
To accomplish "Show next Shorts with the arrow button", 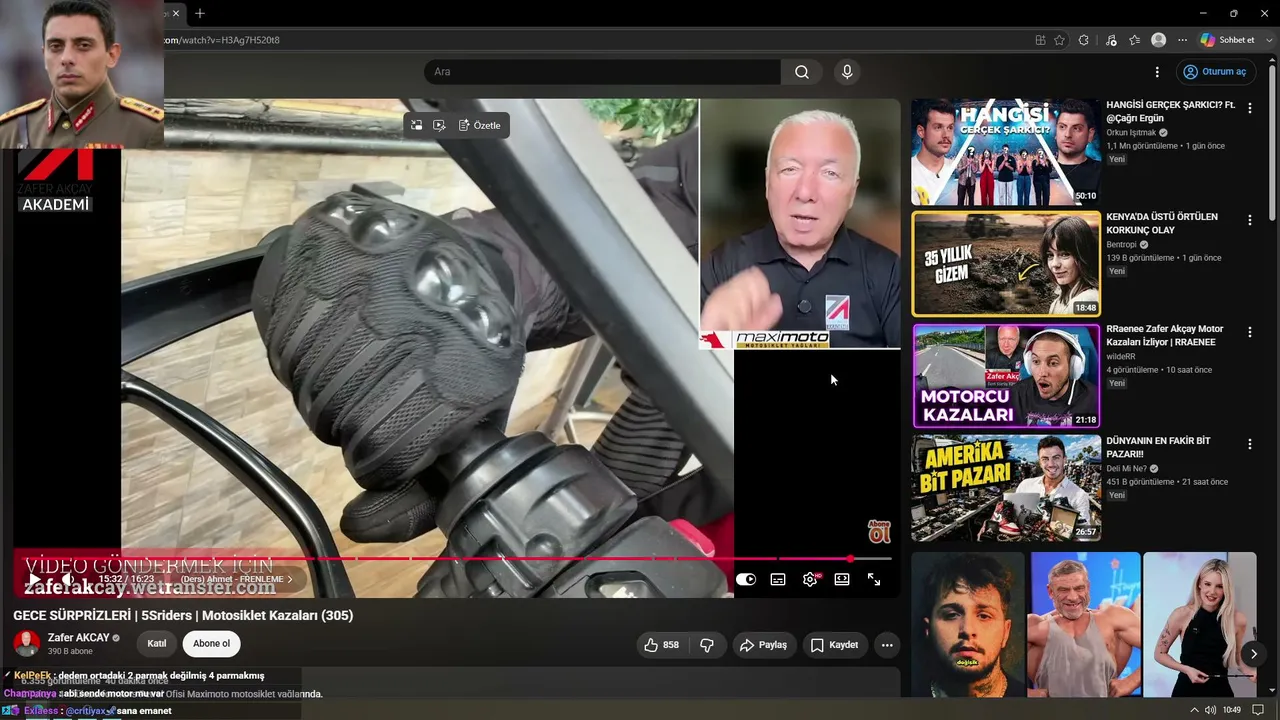I will pyautogui.click(x=1254, y=654).
